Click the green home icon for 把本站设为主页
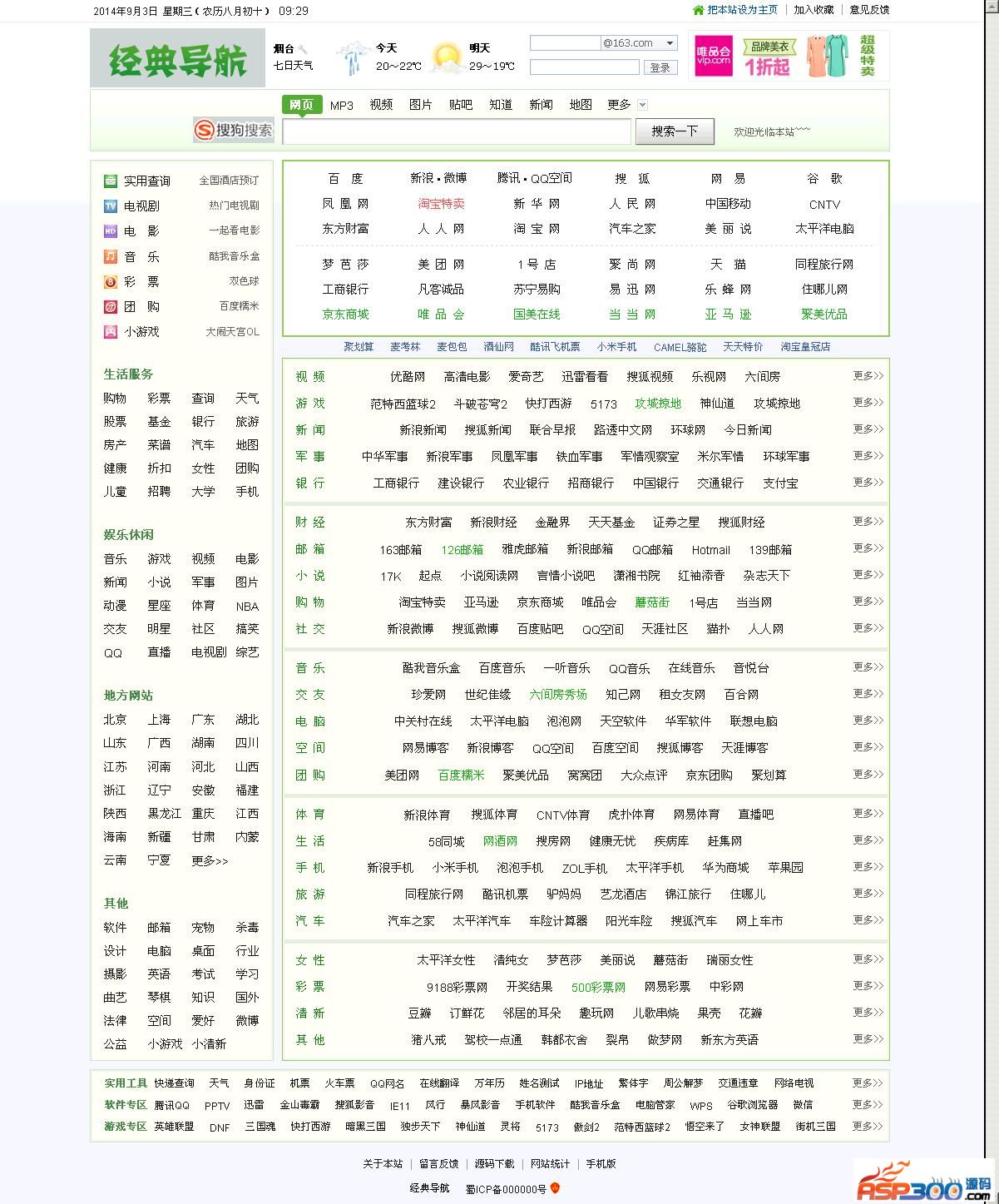 coord(699,10)
